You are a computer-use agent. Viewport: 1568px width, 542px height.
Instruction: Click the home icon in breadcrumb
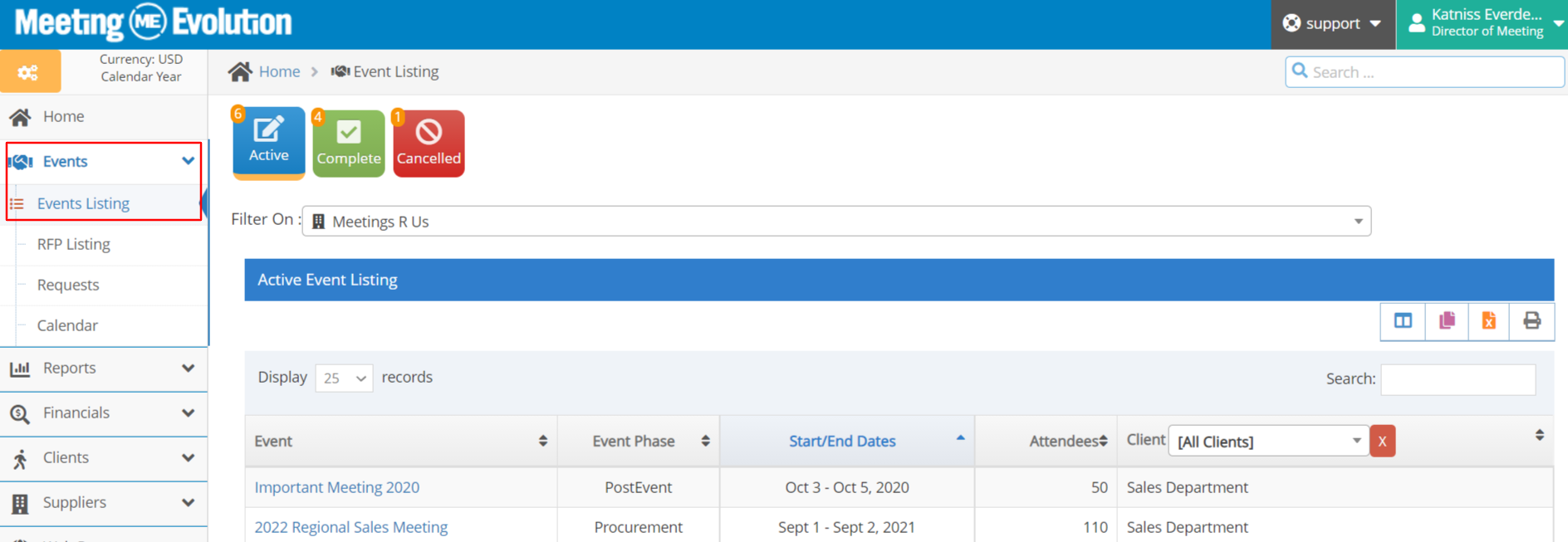[x=240, y=71]
